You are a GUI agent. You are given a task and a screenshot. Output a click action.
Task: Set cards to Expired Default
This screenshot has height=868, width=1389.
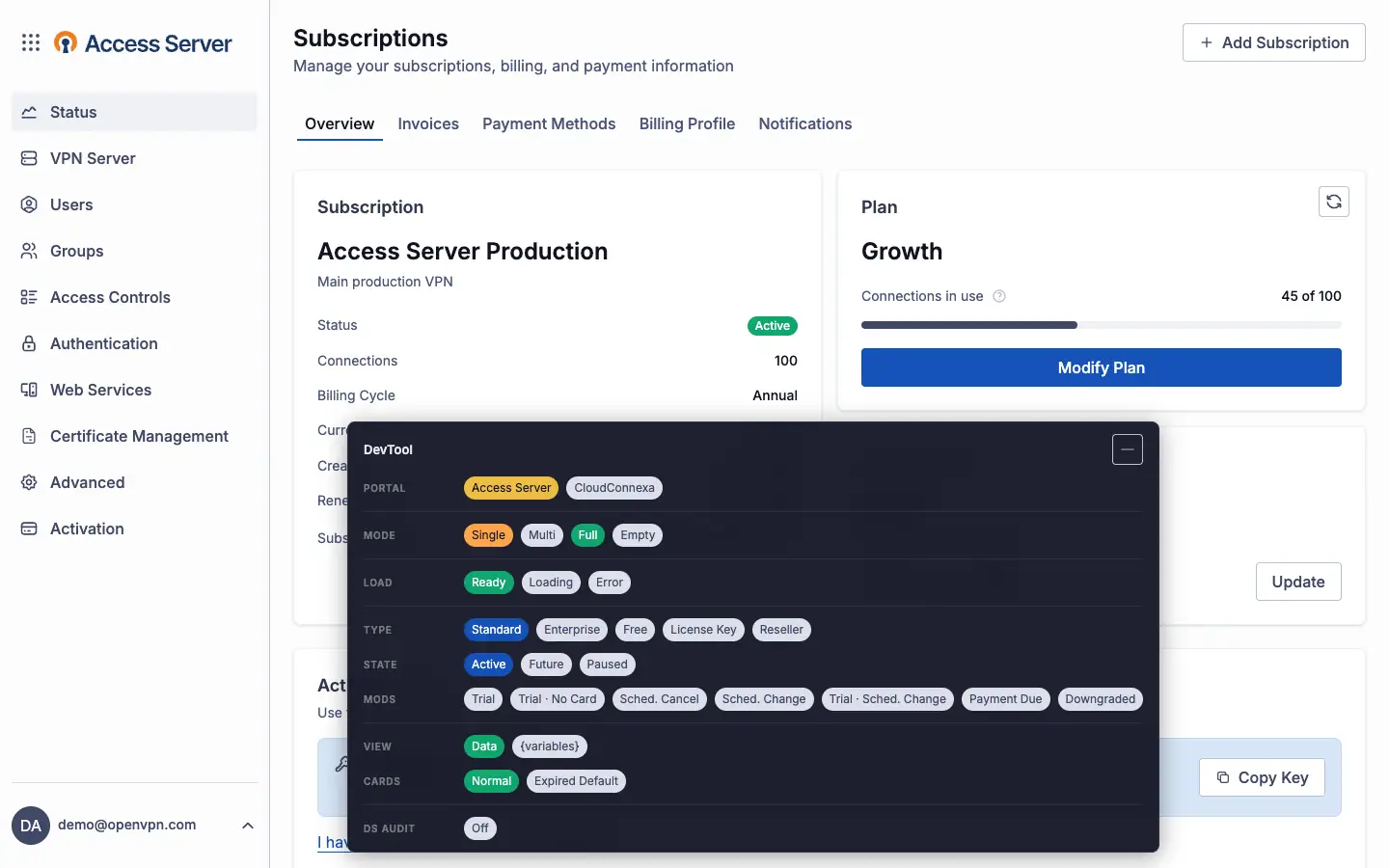[576, 781]
